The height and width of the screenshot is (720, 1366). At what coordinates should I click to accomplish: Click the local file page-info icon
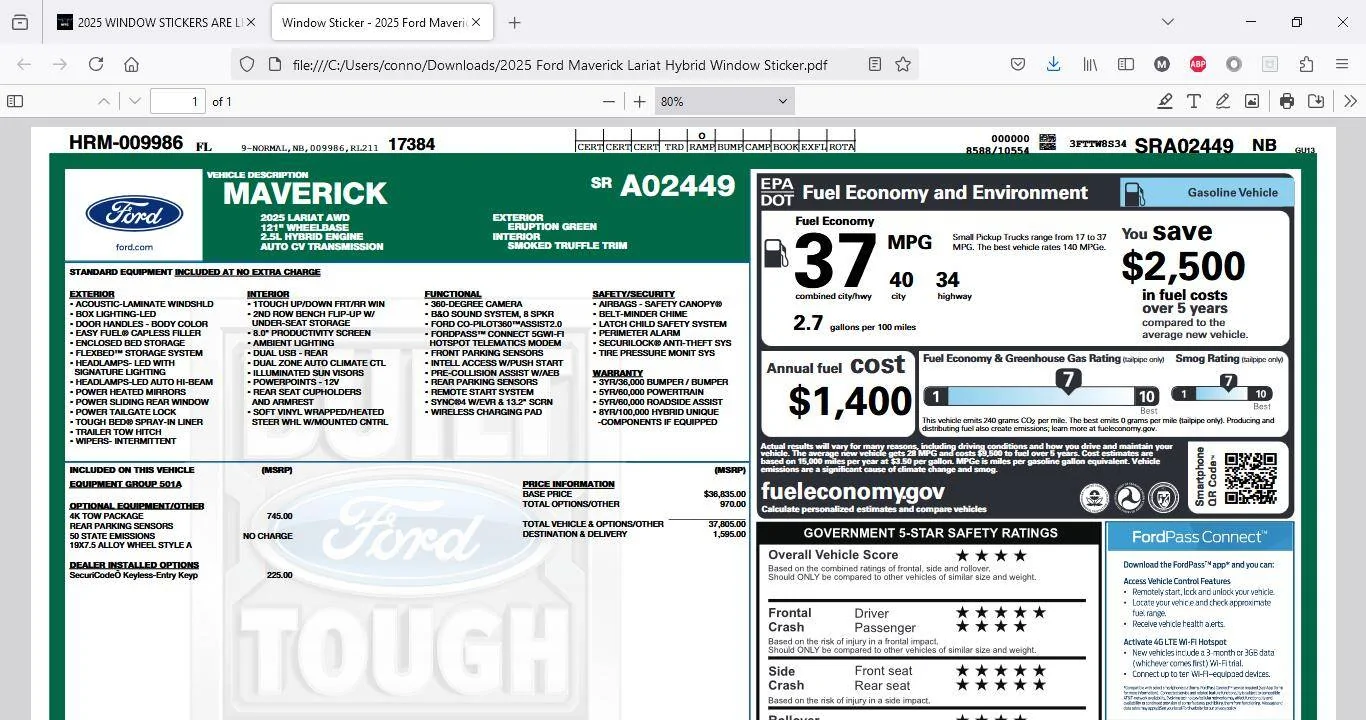point(274,64)
